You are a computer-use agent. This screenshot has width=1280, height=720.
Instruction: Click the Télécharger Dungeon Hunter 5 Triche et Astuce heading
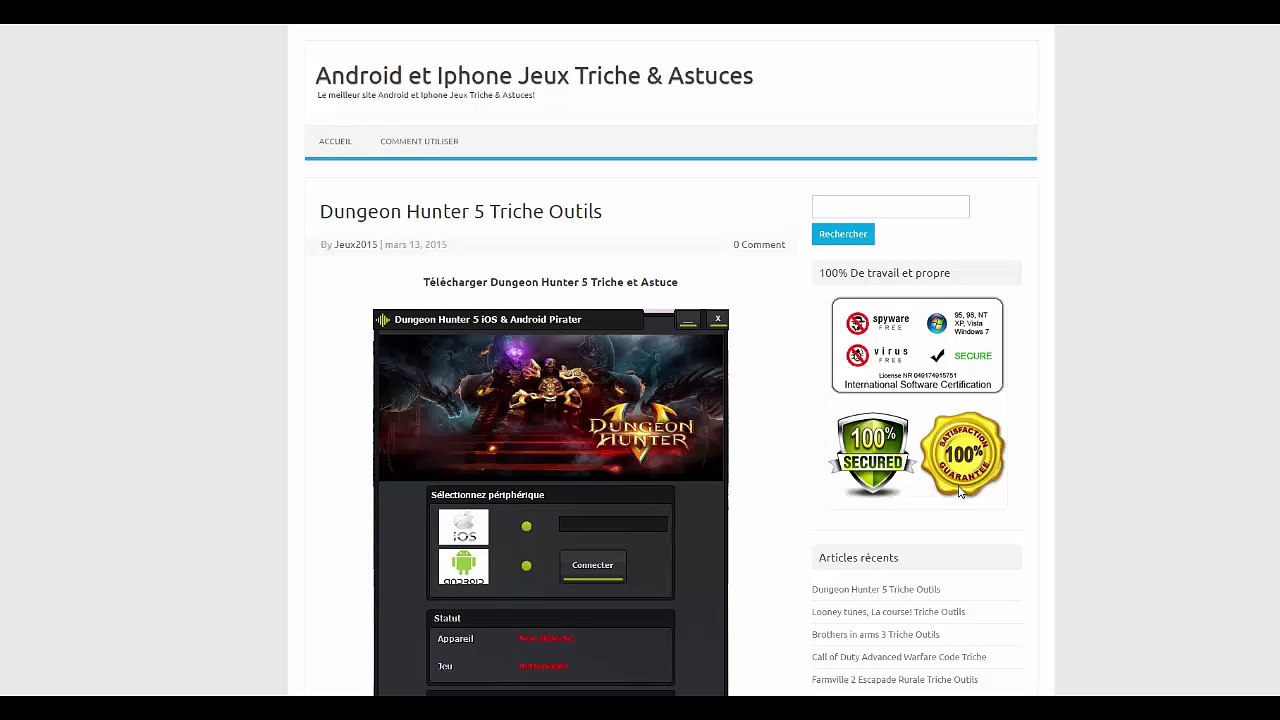550,282
